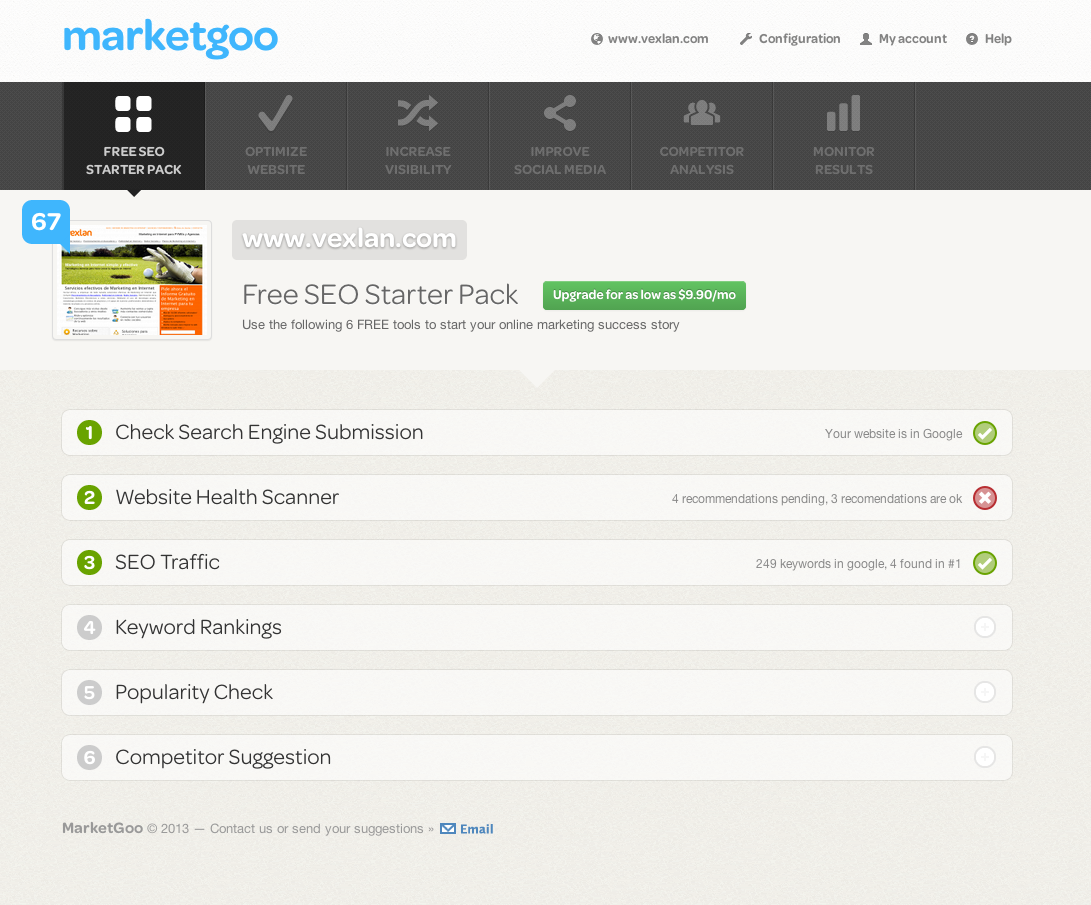This screenshot has width=1091, height=905.
Task: Click the gray number 5 step badge
Action: pyautogui.click(x=89, y=693)
